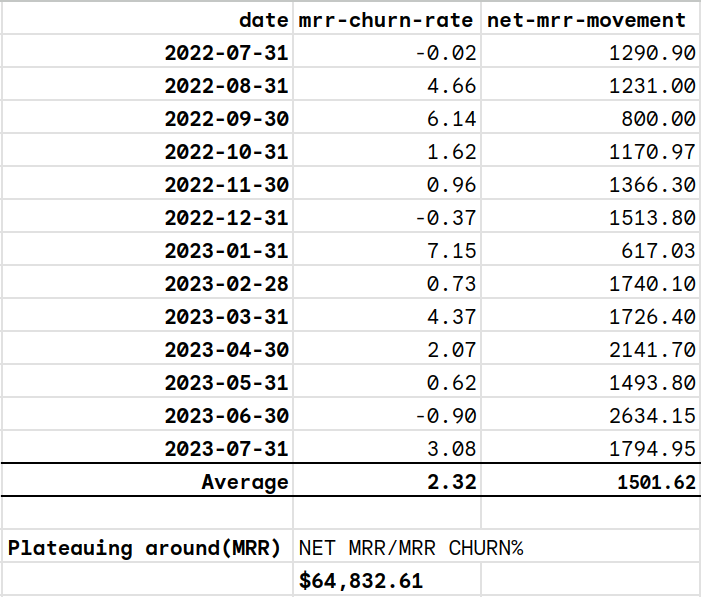Image resolution: width=701 pixels, height=597 pixels.
Task: Select churn rate cell showing 1.62
Action: tap(387, 151)
